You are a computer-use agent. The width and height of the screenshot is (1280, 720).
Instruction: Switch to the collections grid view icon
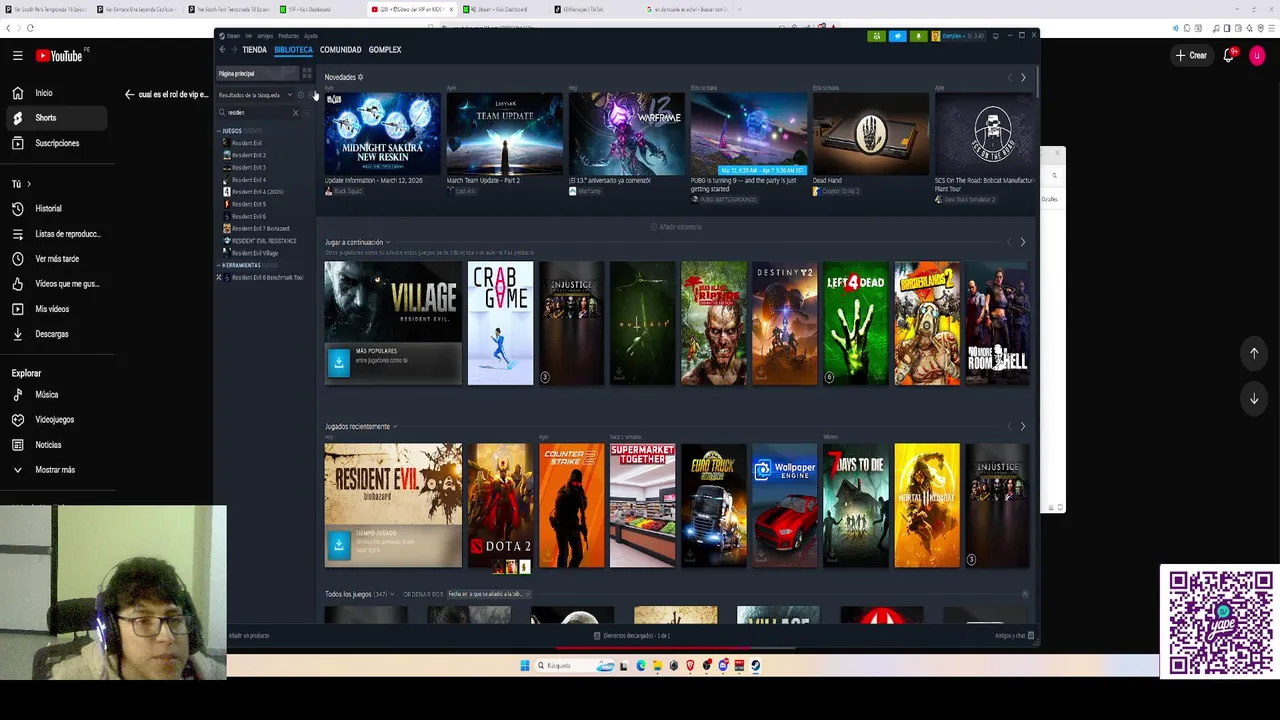(307, 73)
